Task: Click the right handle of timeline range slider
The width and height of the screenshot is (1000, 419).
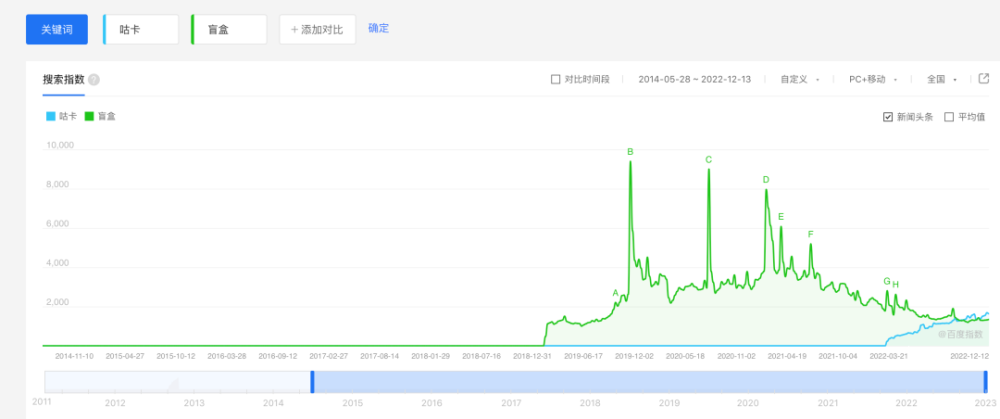Action: [985, 381]
